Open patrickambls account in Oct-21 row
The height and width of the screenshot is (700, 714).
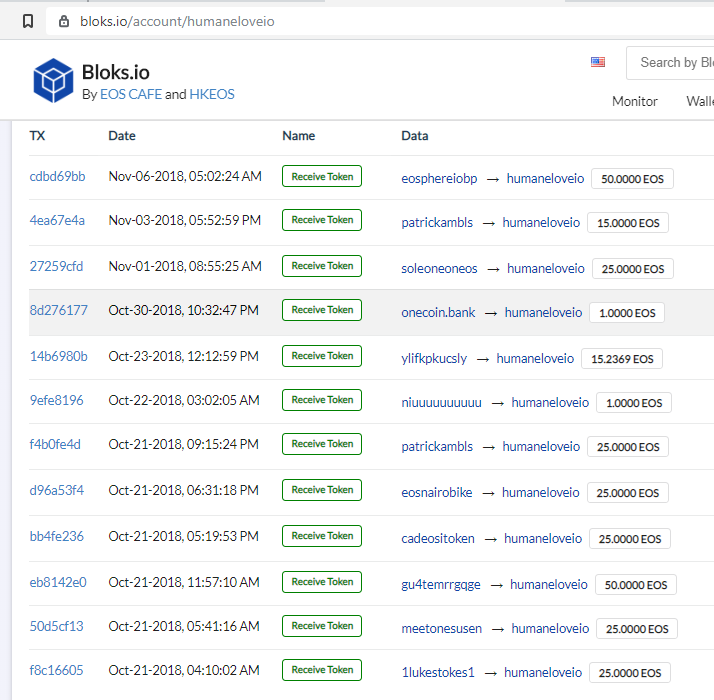(x=437, y=447)
